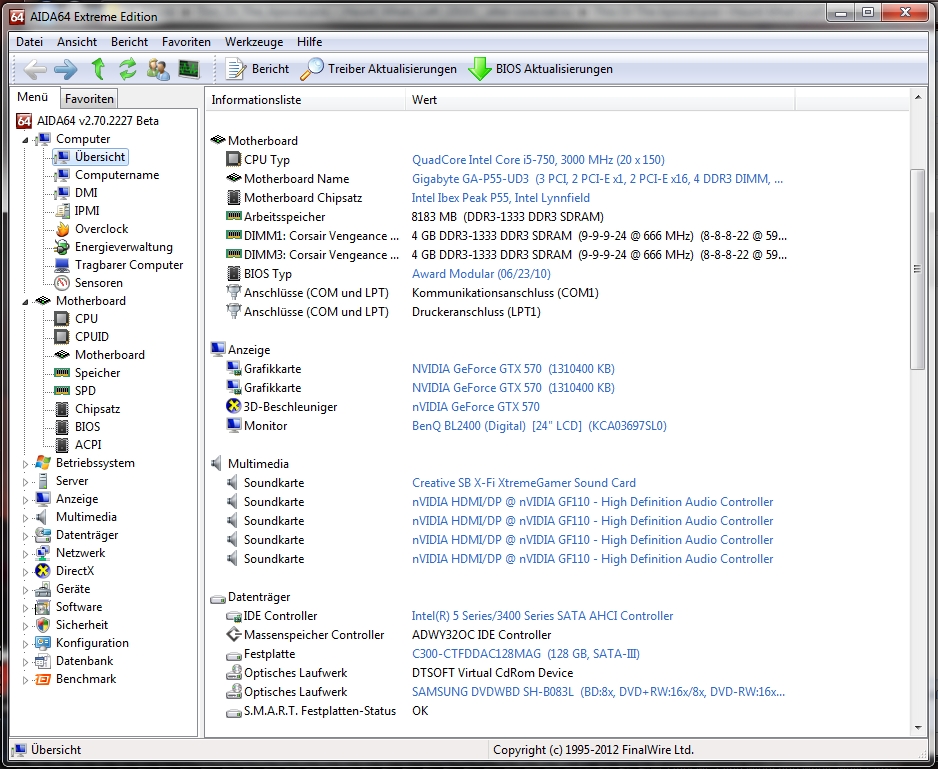Click the Overclock flame icon
The image size is (938, 769).
[62, 229]
